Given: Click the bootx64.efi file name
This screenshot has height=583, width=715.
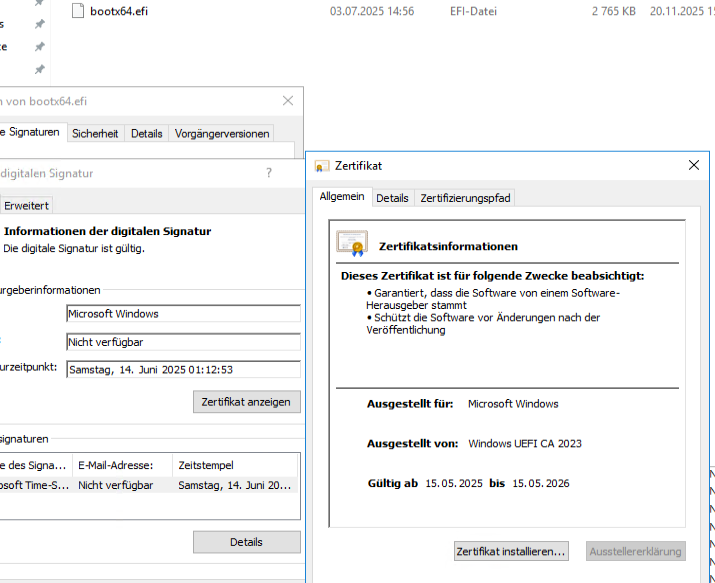Looking at the screenshot, I should point(119,11).
